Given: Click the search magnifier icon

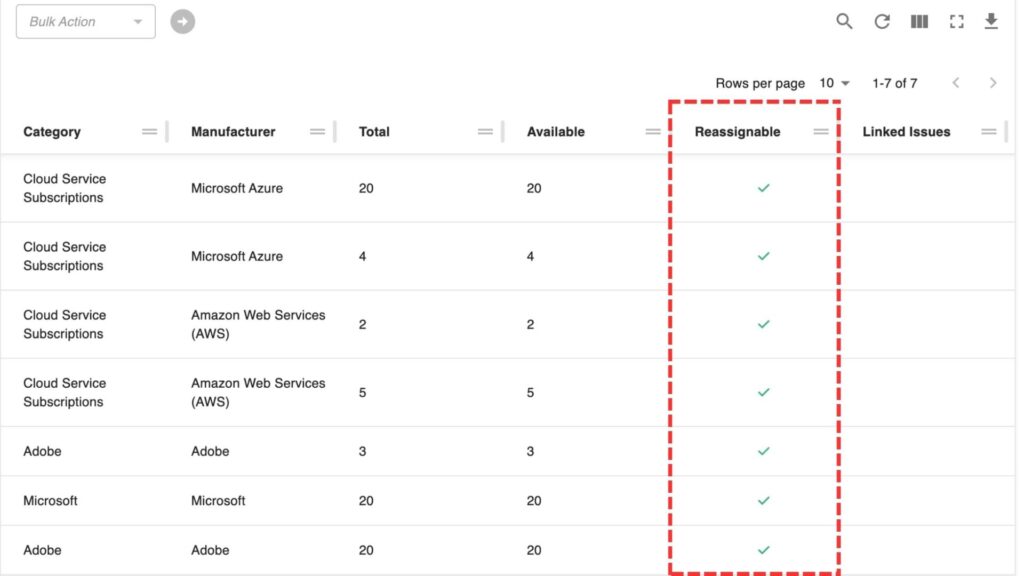Looking at the screenshot, I should (x=845, y=21).
